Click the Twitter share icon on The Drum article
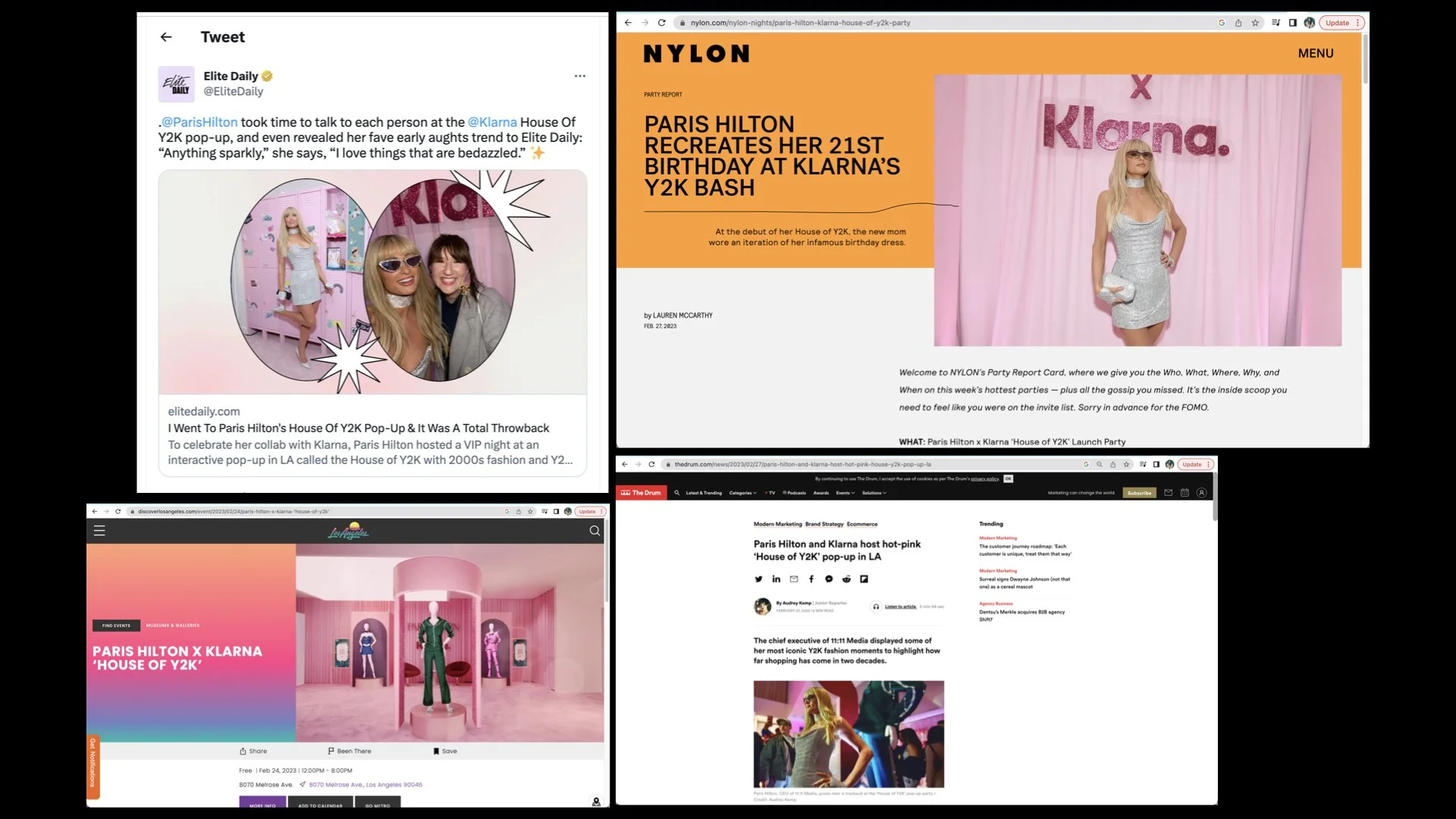Viewport: 1456px width, 819px height. pyautogui.click(x=758, y=579)
